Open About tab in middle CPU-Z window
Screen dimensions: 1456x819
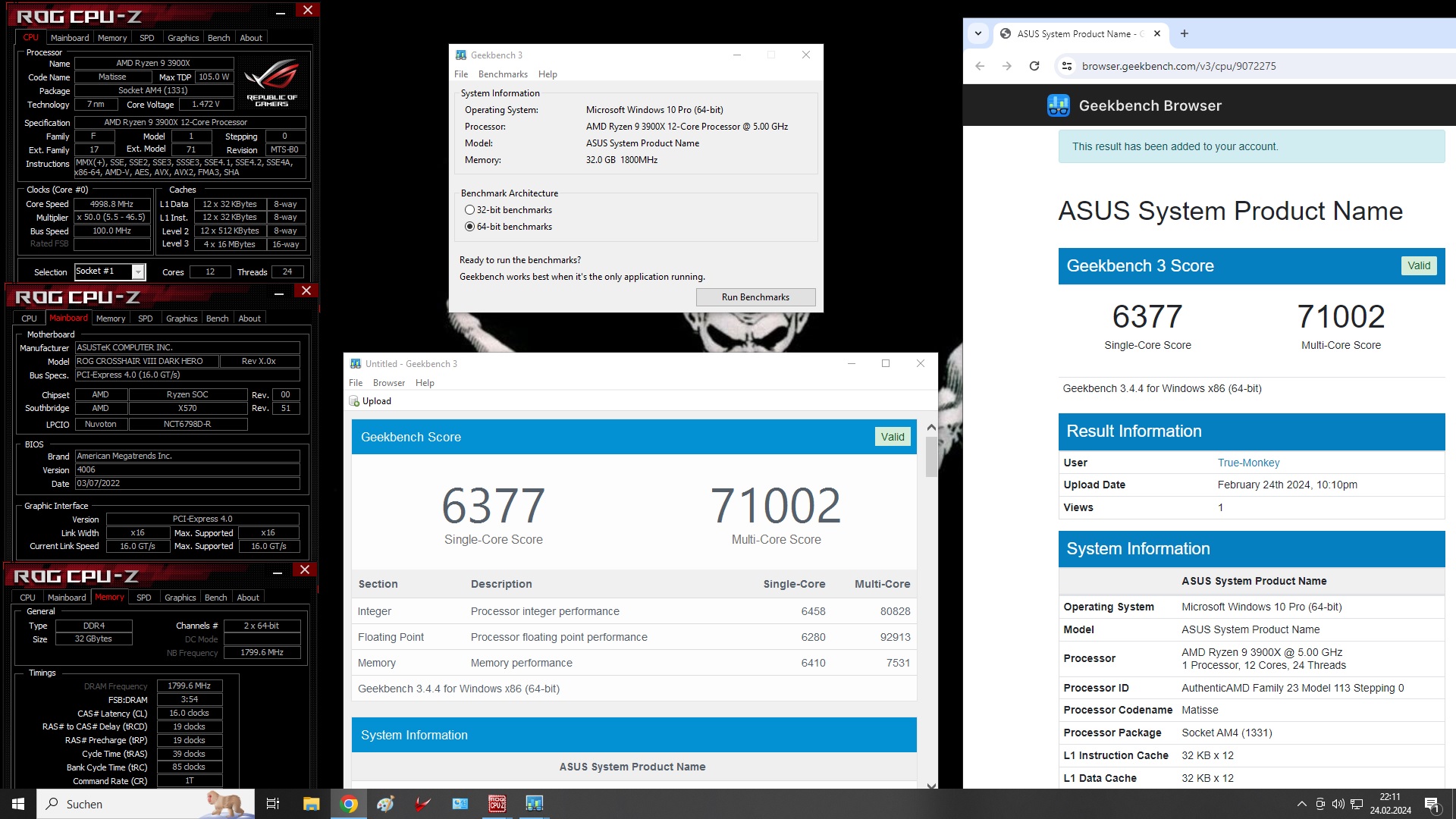point(249,318)
